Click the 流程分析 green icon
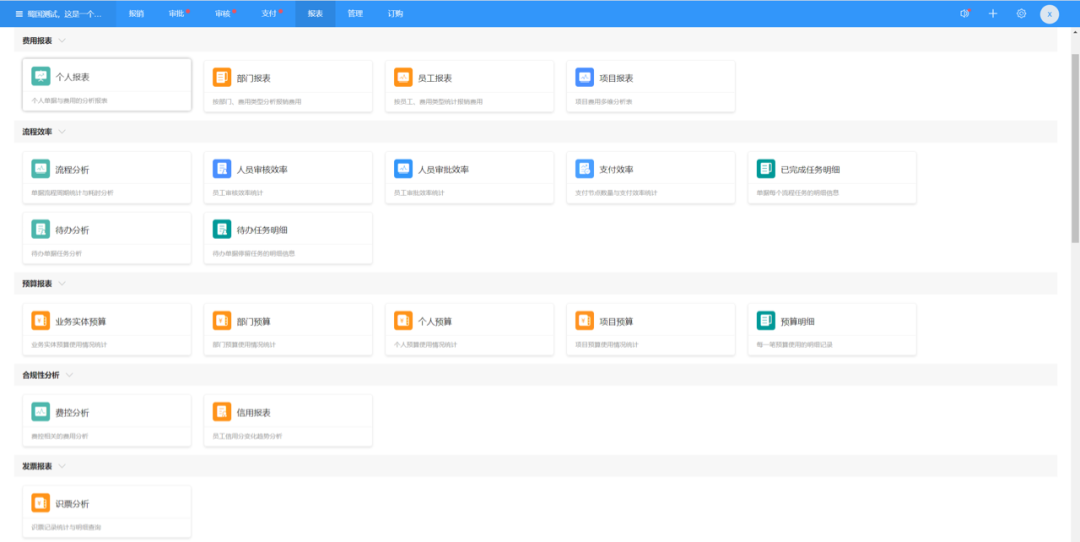Viewport: 1080px width, 542px height. [41, 169]
